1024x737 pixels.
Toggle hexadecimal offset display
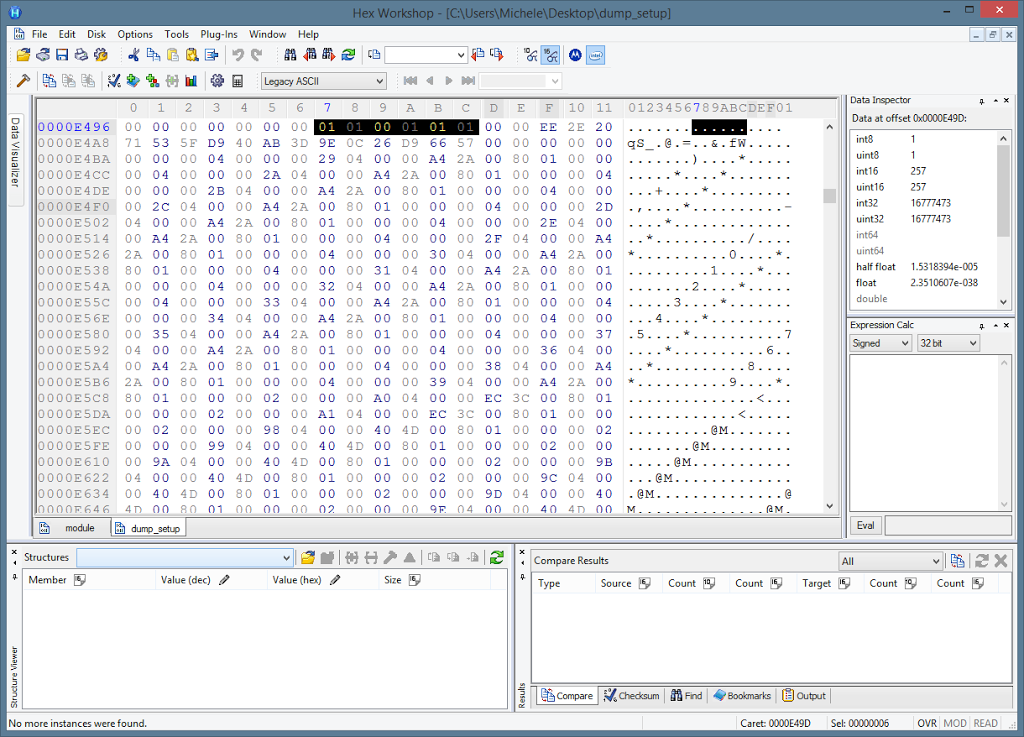tap(550, 55)
